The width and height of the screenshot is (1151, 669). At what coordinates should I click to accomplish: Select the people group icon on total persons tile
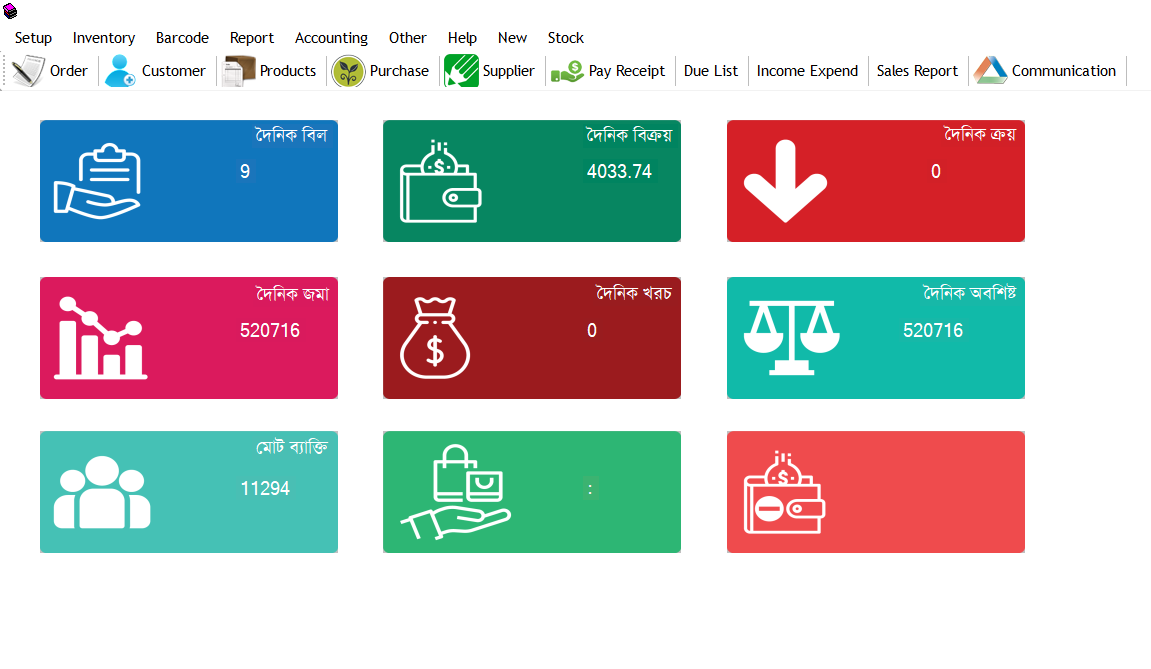coord(102,493)
